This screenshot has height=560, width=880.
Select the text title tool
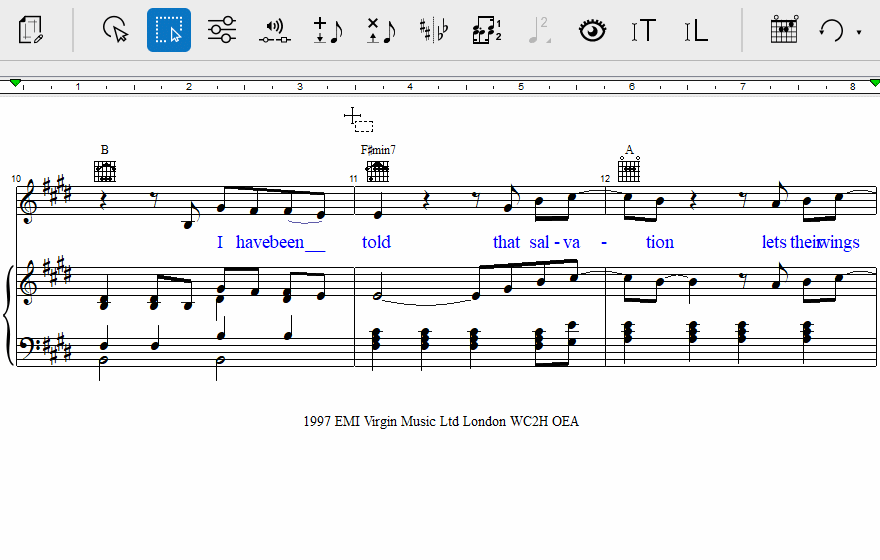644,30
